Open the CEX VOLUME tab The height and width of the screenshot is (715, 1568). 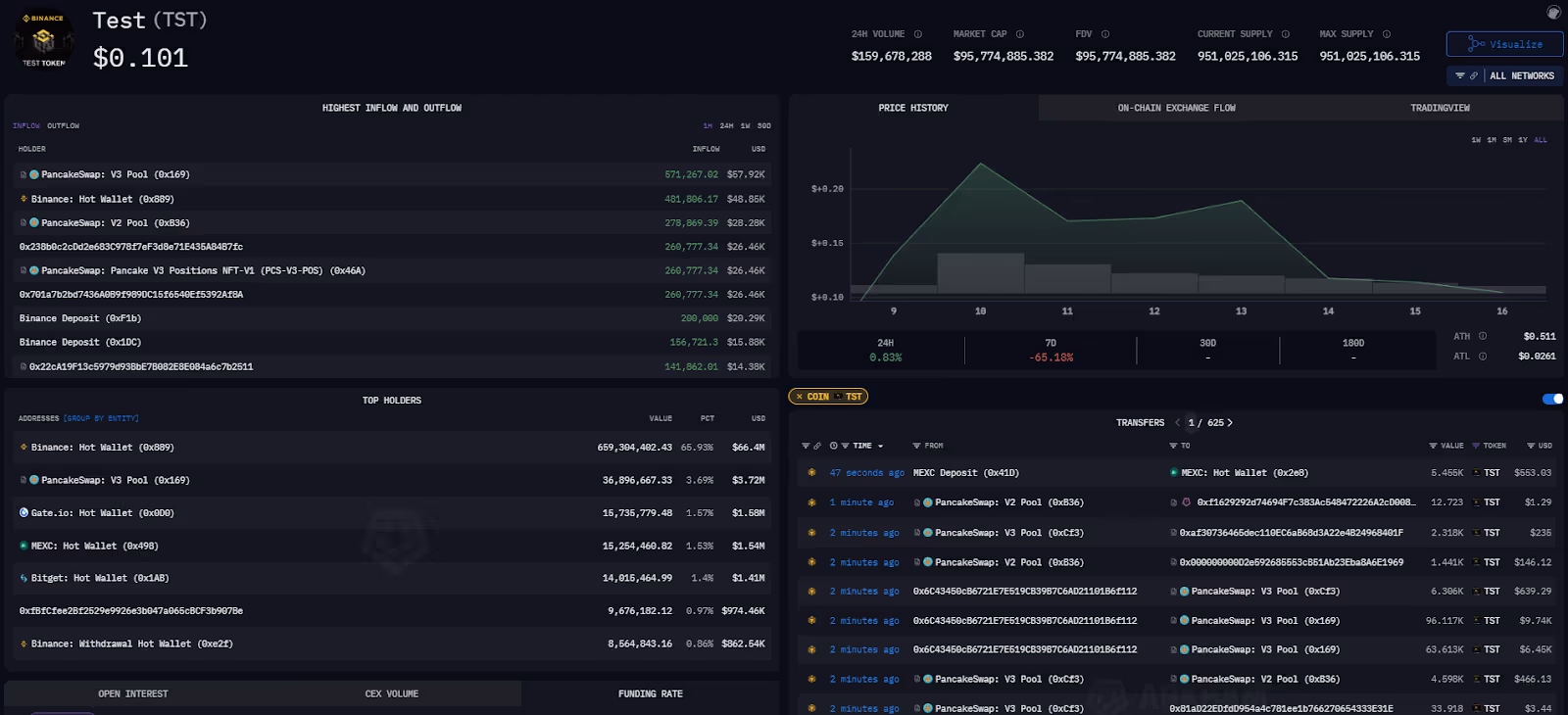pyautogui.click(x=392, y=693)
